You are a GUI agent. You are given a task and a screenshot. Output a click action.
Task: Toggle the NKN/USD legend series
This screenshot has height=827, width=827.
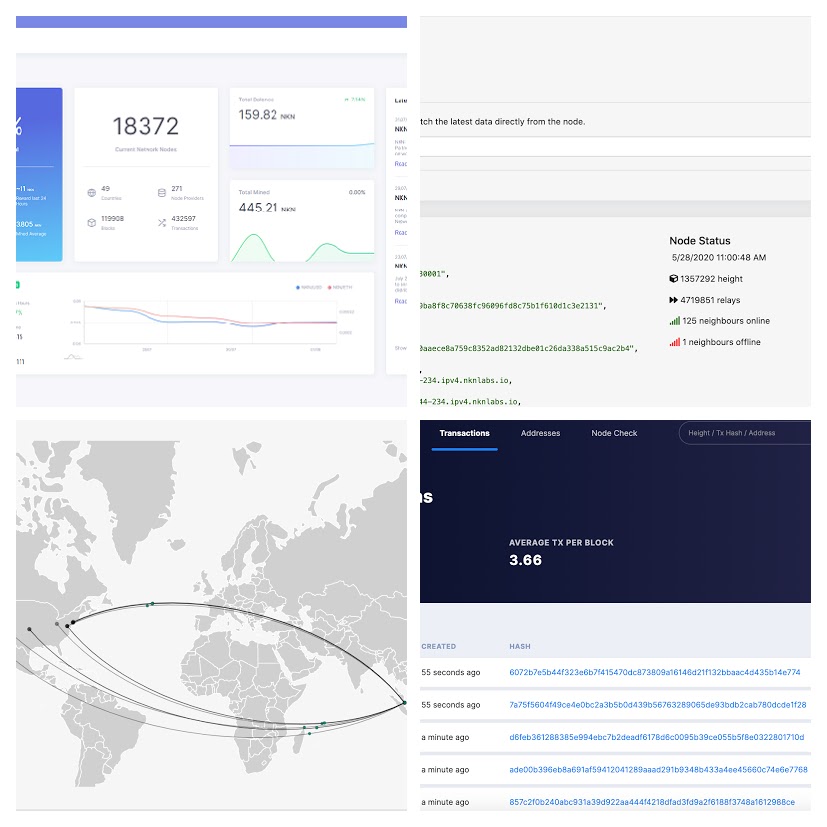pos(309,287)
